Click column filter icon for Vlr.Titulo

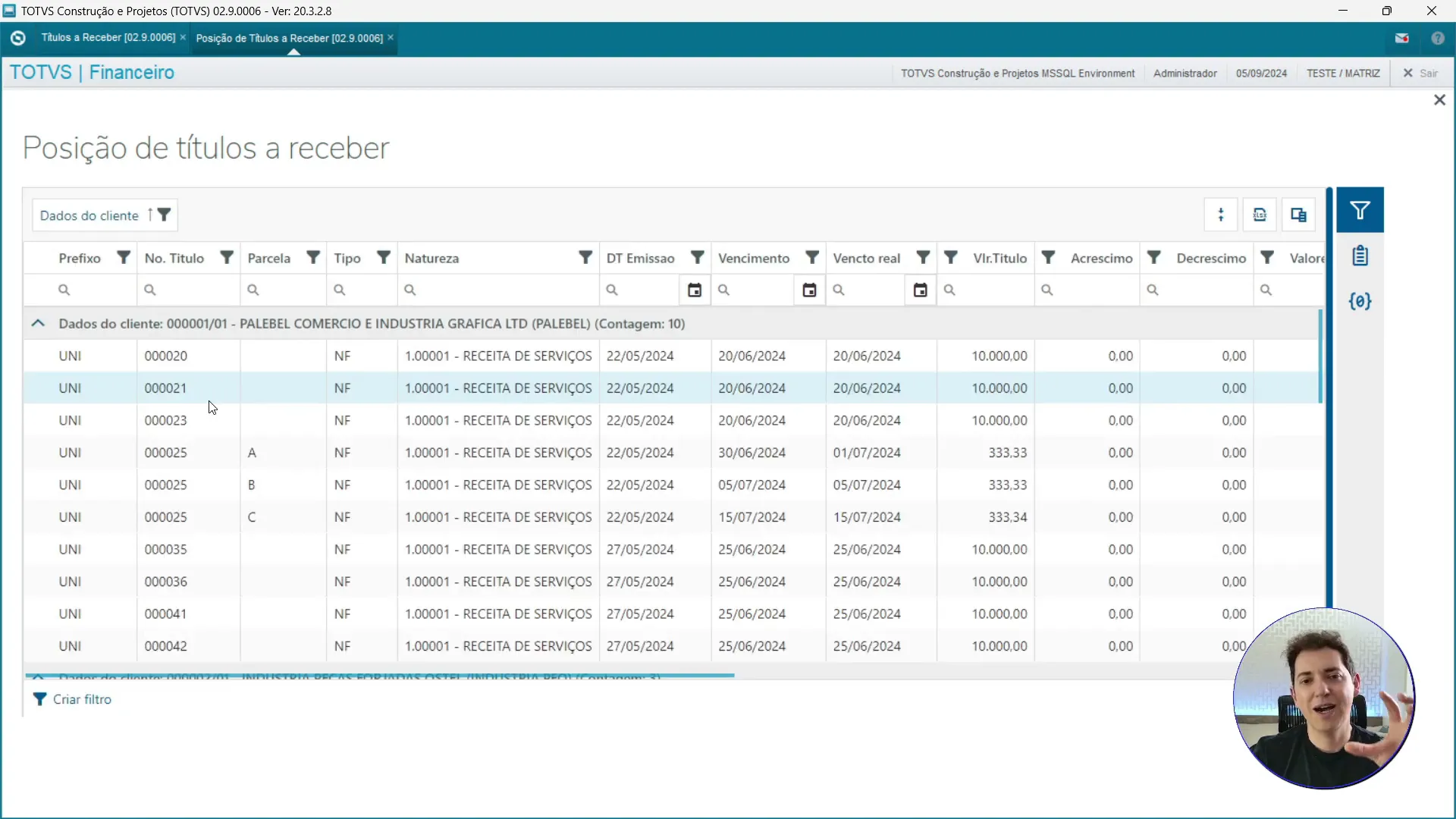1048,258
